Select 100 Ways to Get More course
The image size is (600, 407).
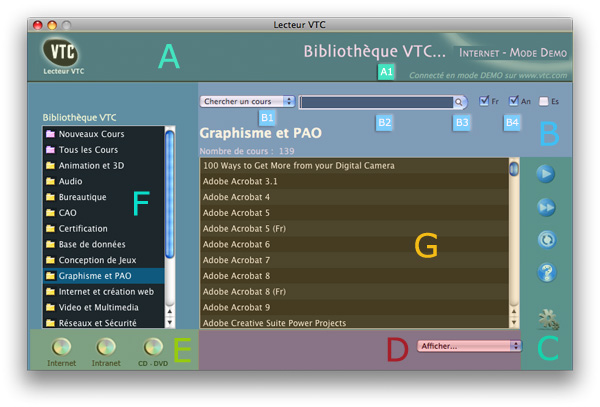pyautogui.click(x=354, y=165)
